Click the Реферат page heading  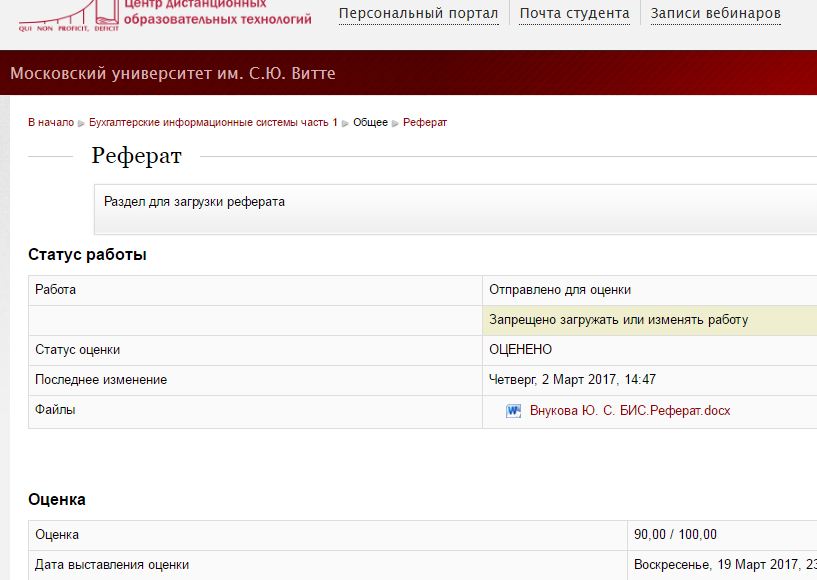[x=136, y=156]
